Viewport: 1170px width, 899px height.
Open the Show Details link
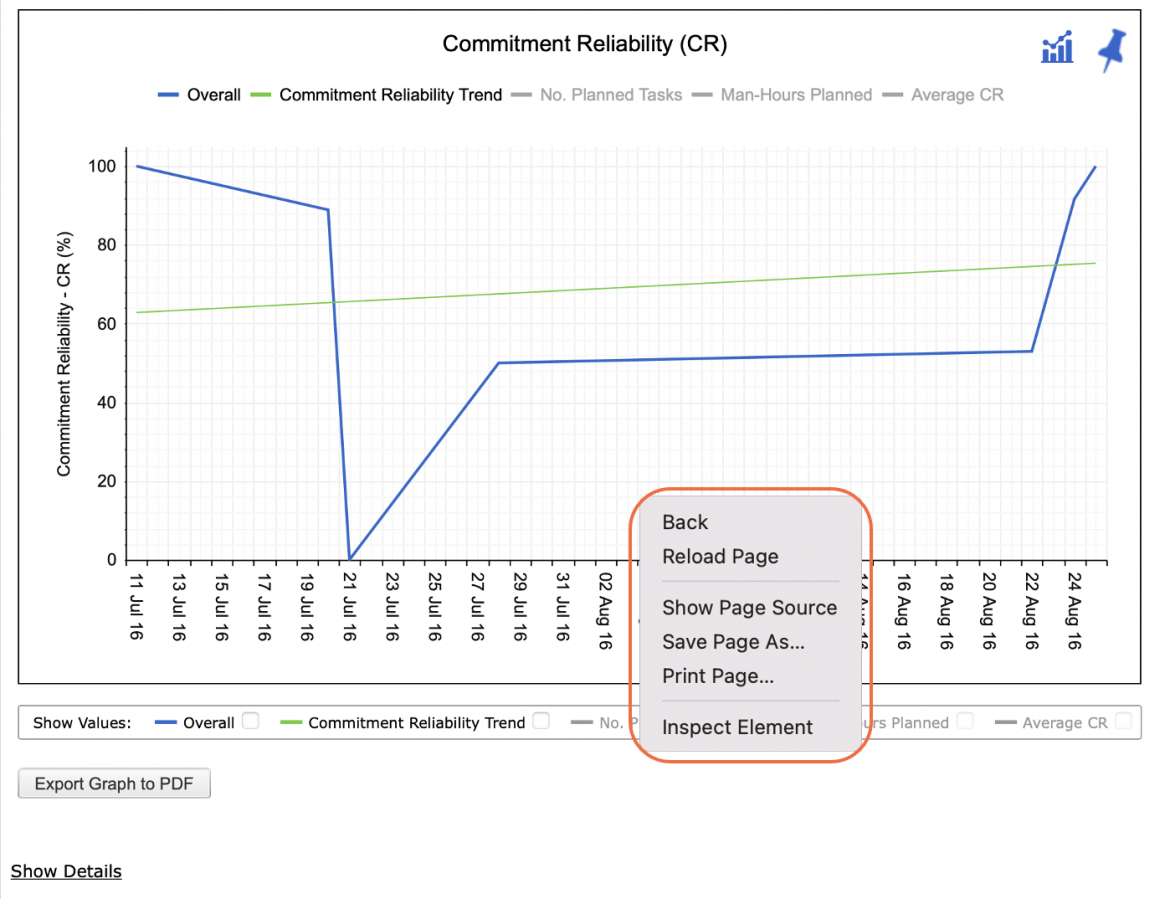(x=66, y=871)
